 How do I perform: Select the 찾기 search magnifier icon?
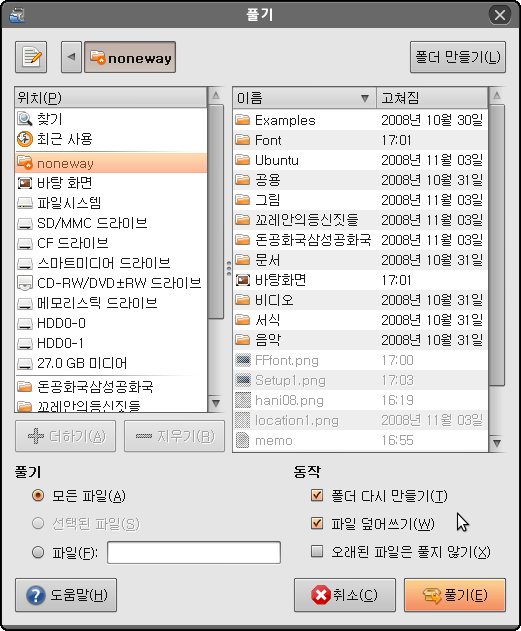click(25, 119)
